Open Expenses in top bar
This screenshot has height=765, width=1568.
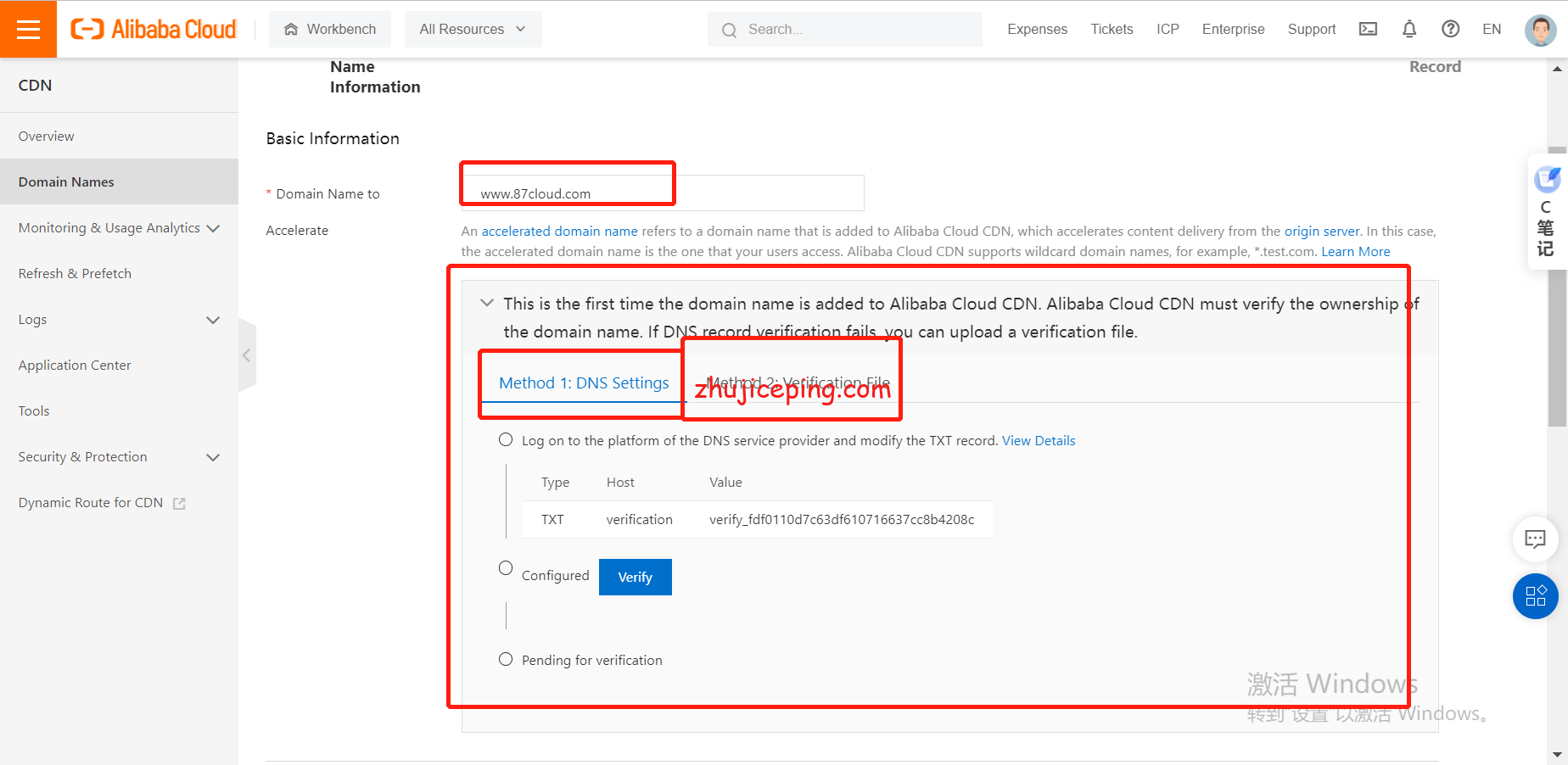pos(1037,29)
